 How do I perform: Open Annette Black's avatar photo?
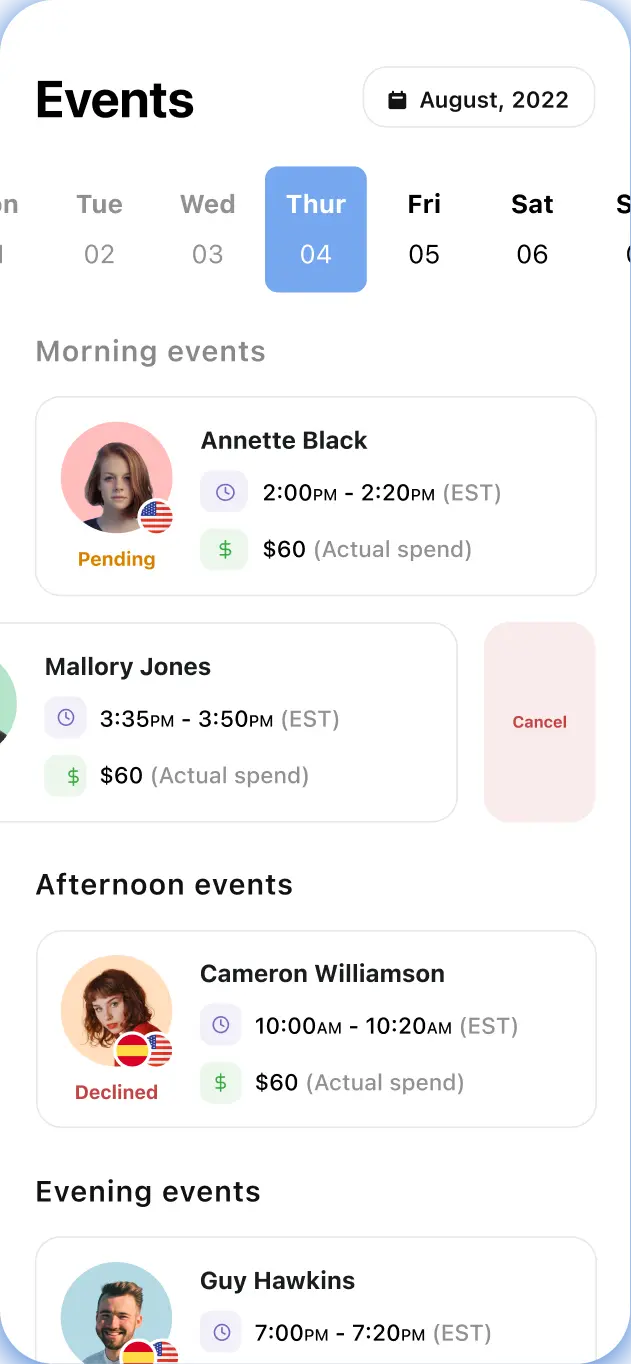pyautogui.click(x=116, y=477)
